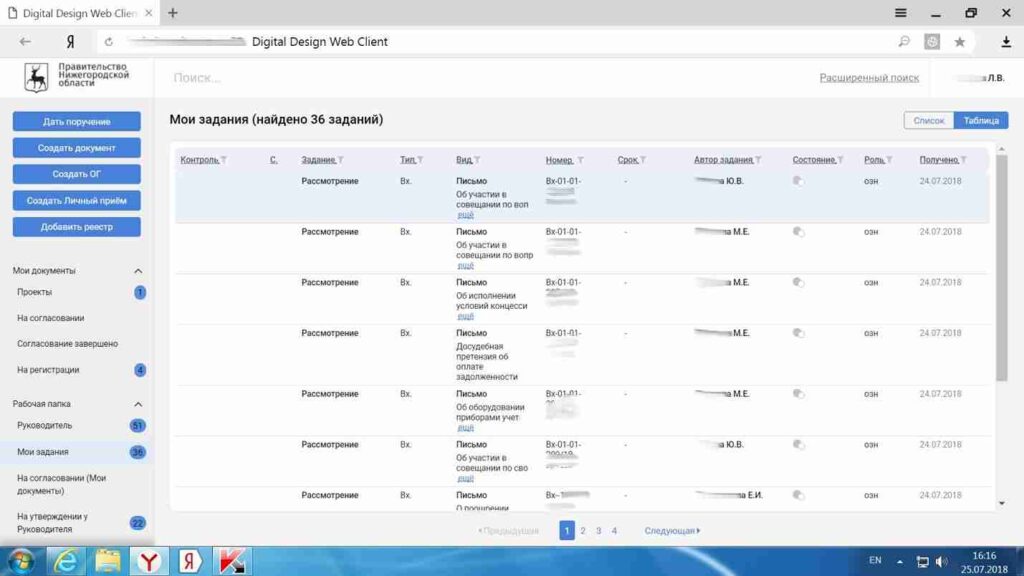
Task: Click the Создать документ button
Action: coord(77,148)
